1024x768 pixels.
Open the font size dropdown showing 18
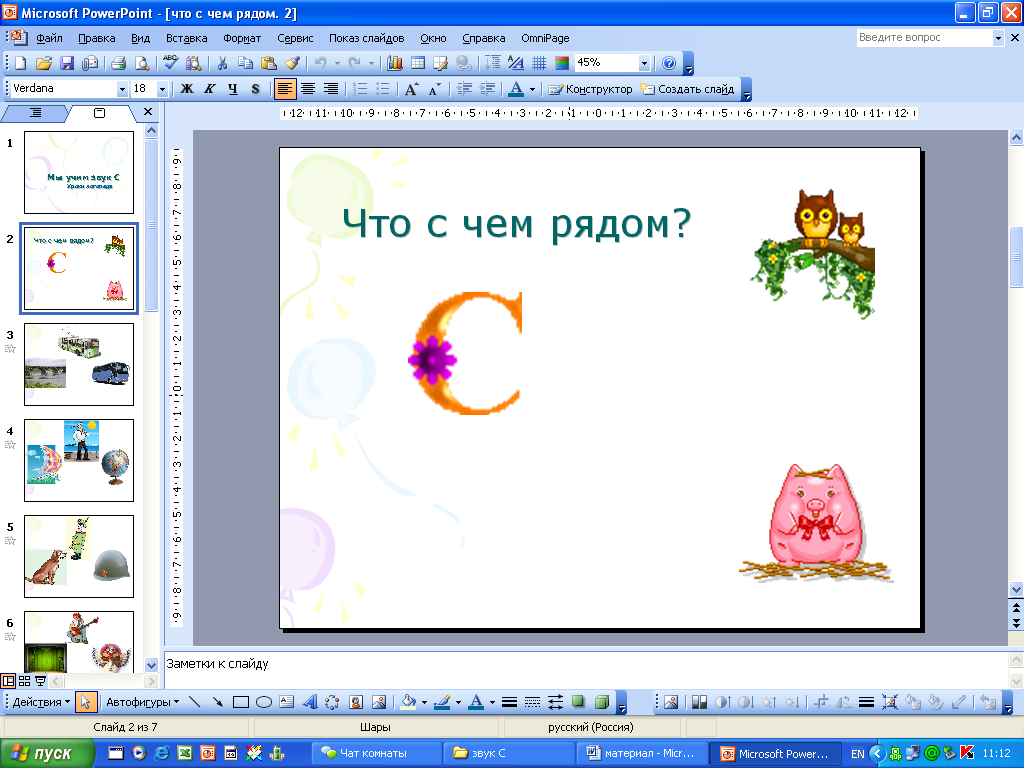[163, 89]
